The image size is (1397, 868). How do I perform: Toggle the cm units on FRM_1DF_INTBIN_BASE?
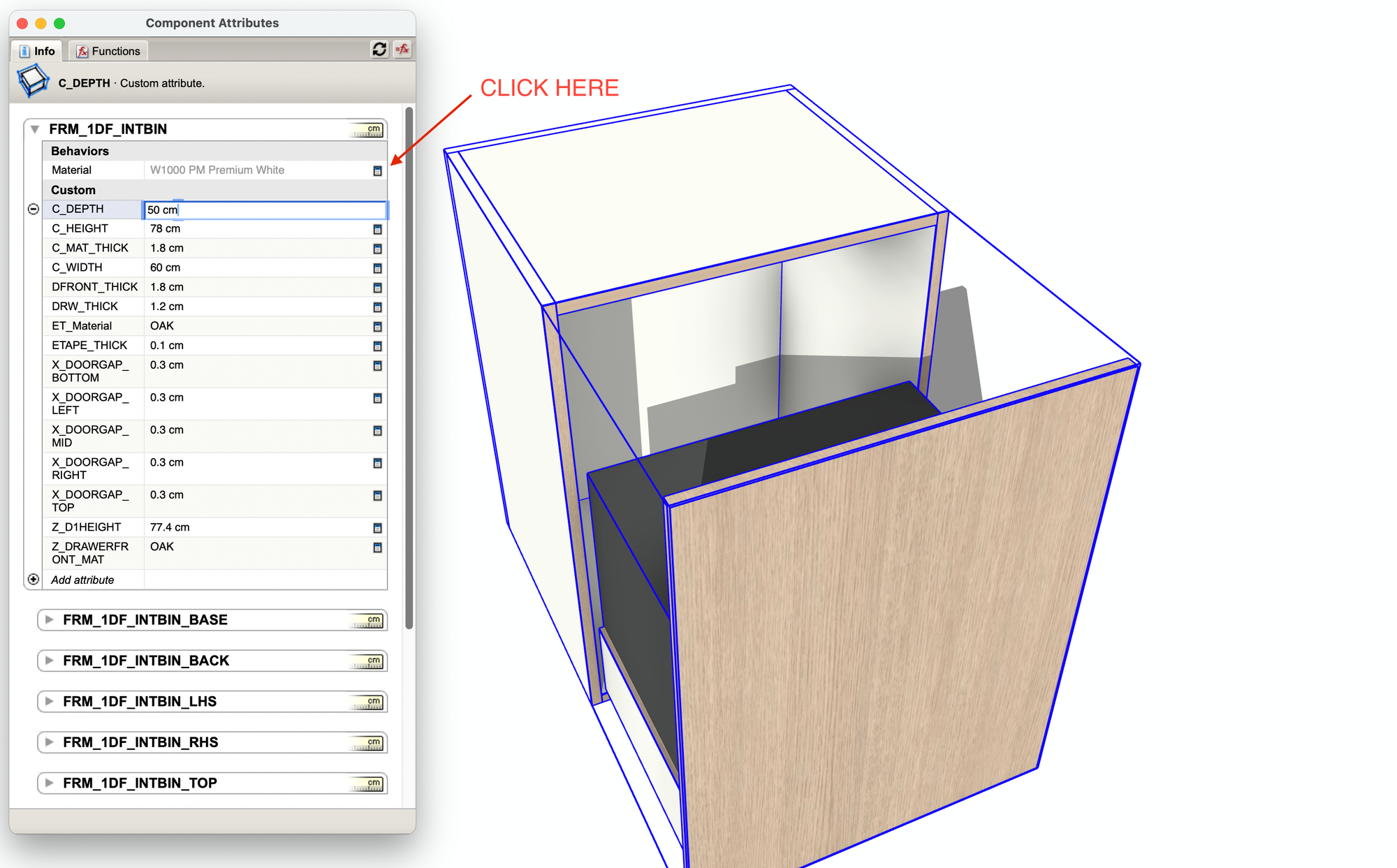click(368, 621)
